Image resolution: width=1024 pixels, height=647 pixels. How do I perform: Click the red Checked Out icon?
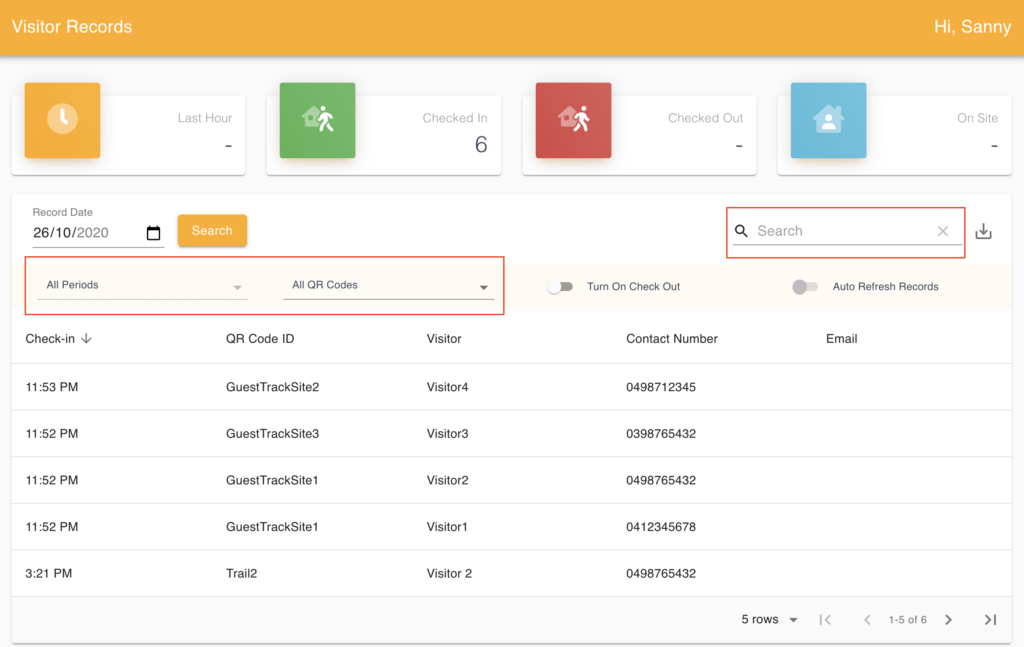pyautogui.click(x=573, y=119)
